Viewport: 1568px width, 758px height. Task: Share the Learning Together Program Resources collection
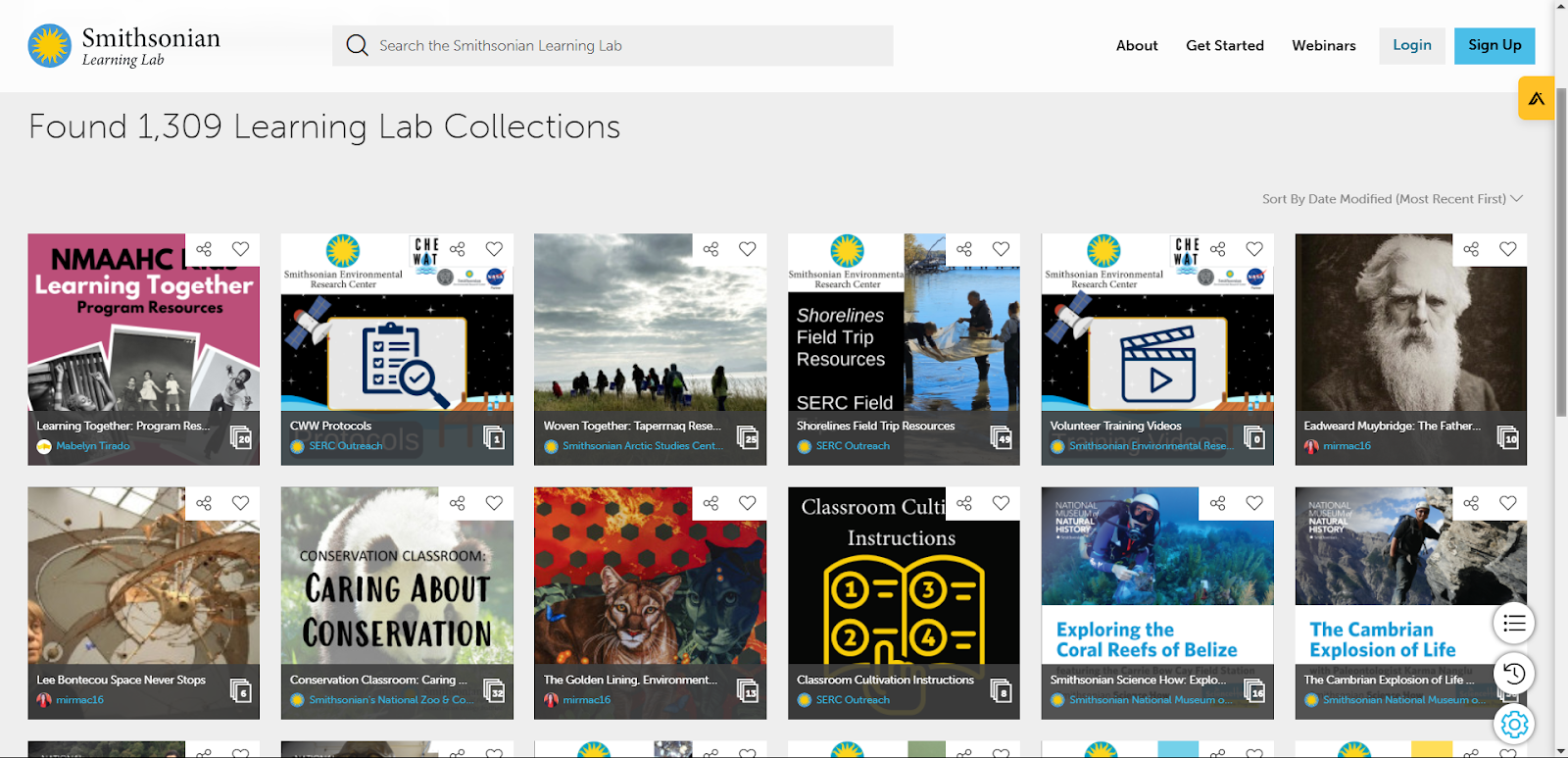point(204,249)
